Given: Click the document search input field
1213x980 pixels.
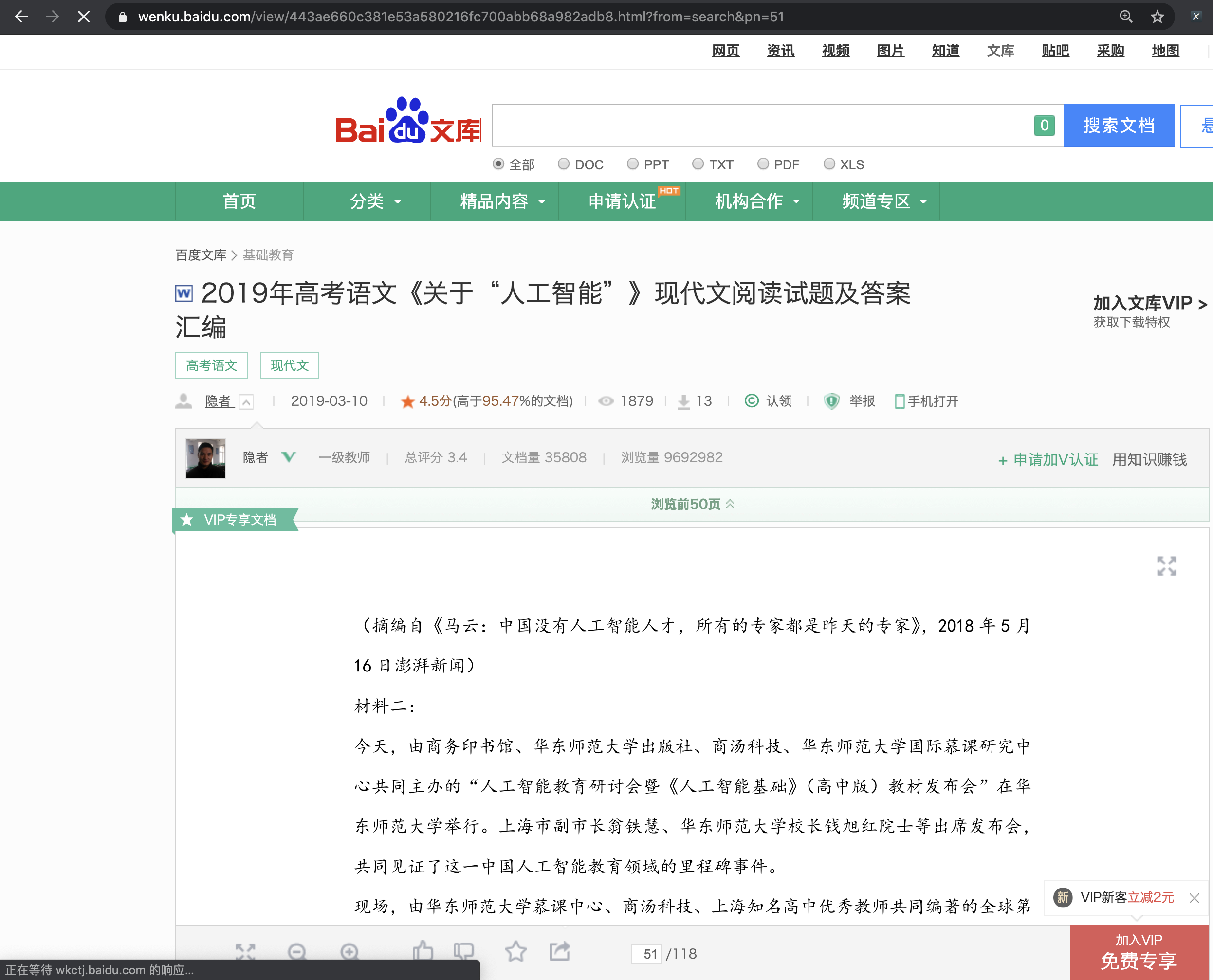Looking at the screenshot, I should tap(762, 126).
